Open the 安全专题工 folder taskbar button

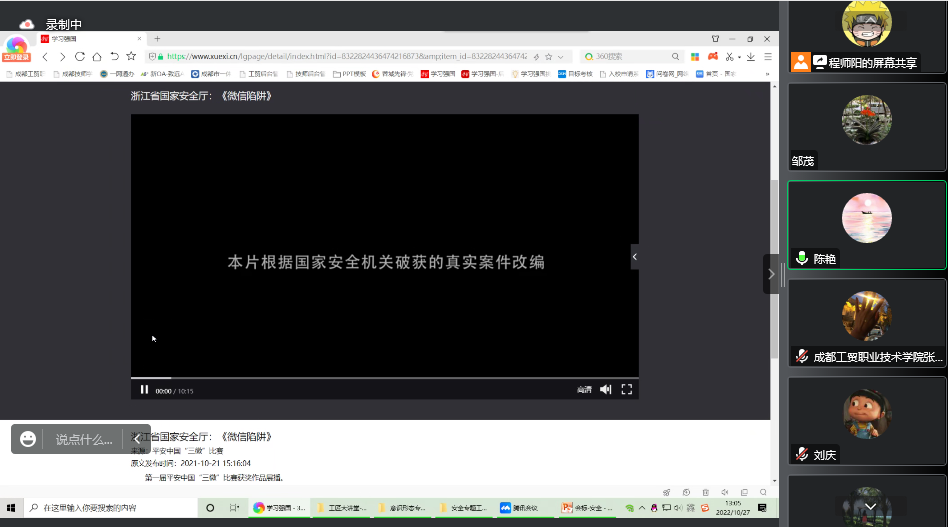pos(463,508)
